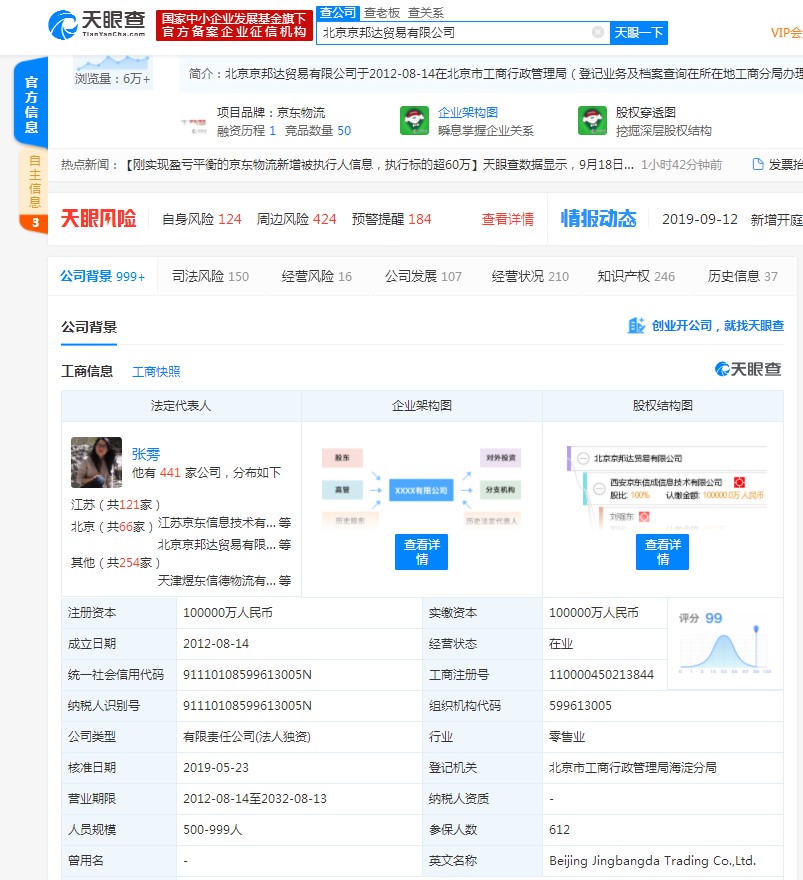Collapse the 北京京邦达贸易有限公司 equity tree node

pos(583,459)
